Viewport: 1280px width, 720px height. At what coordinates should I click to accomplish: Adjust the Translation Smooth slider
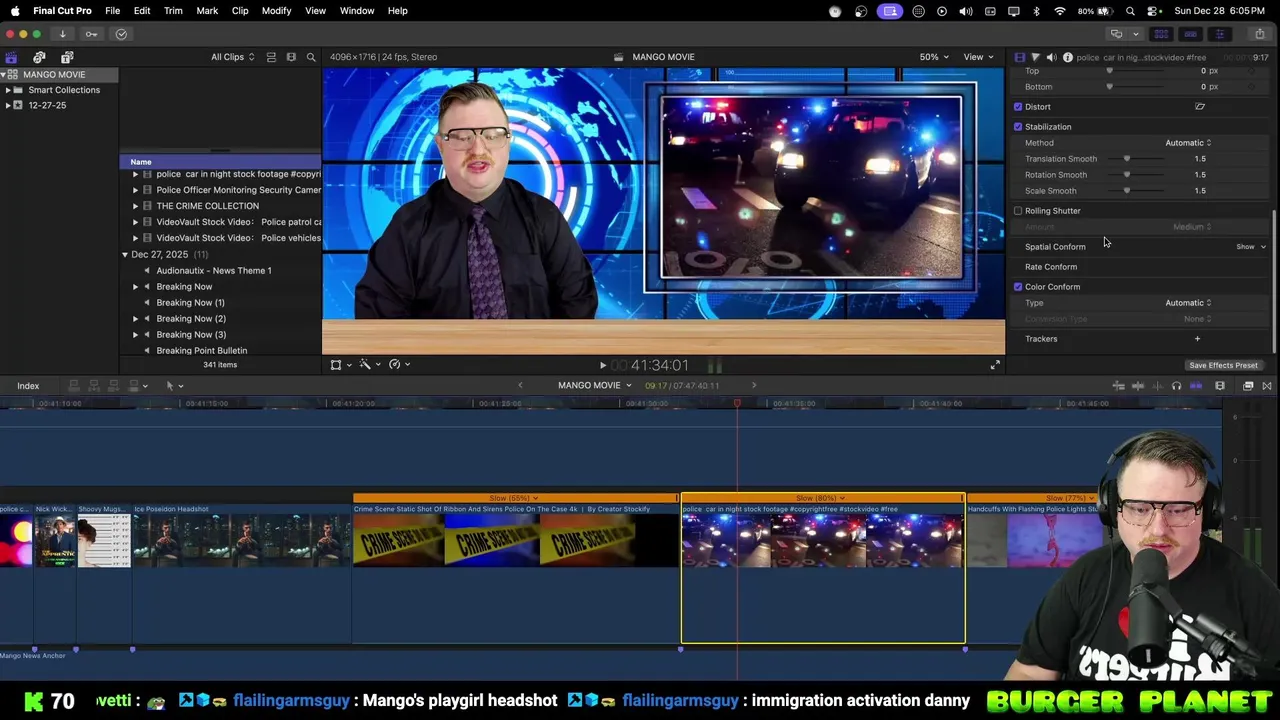point(1127,159)
